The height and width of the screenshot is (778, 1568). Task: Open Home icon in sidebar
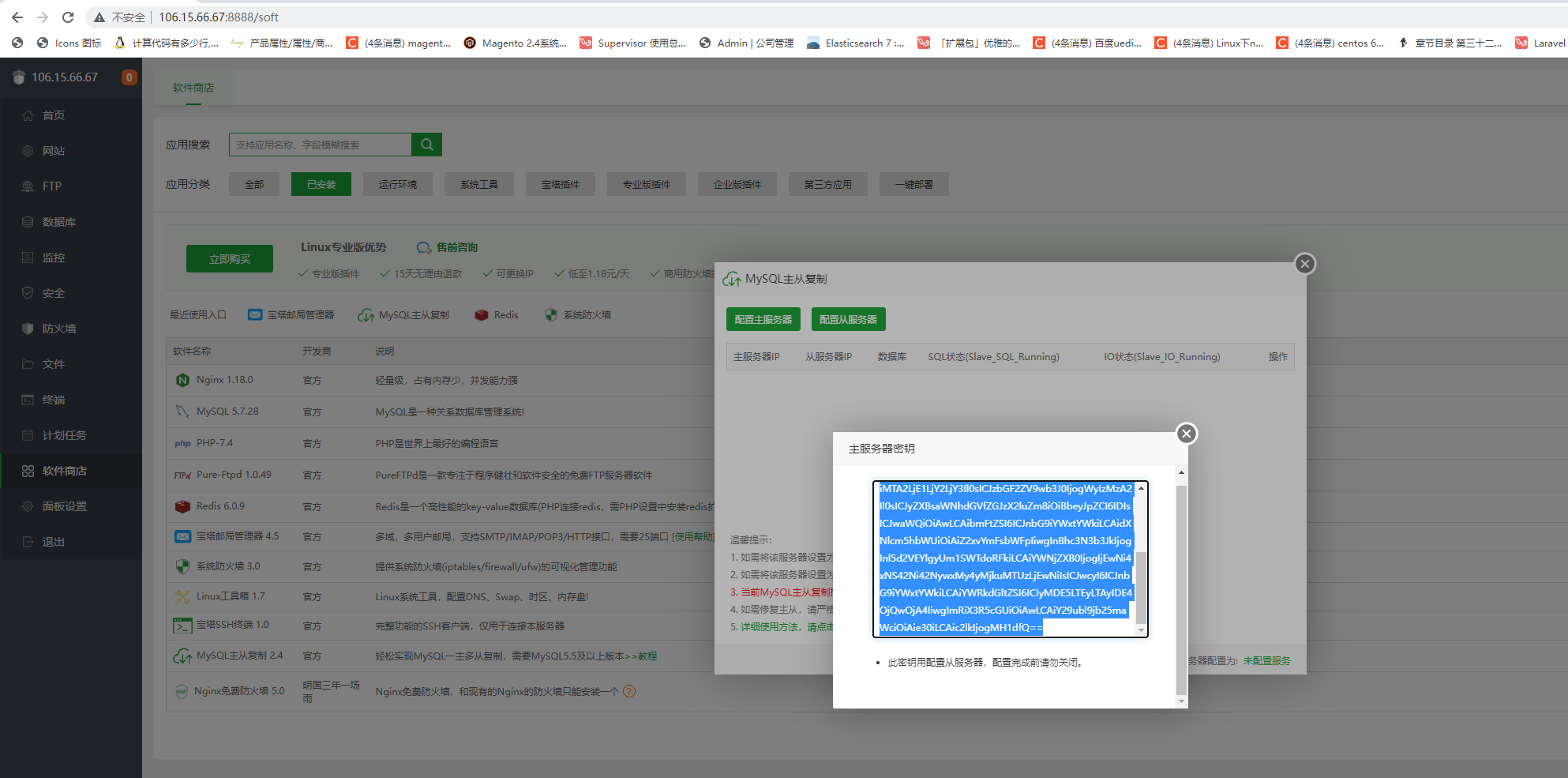tap(28, 115)
